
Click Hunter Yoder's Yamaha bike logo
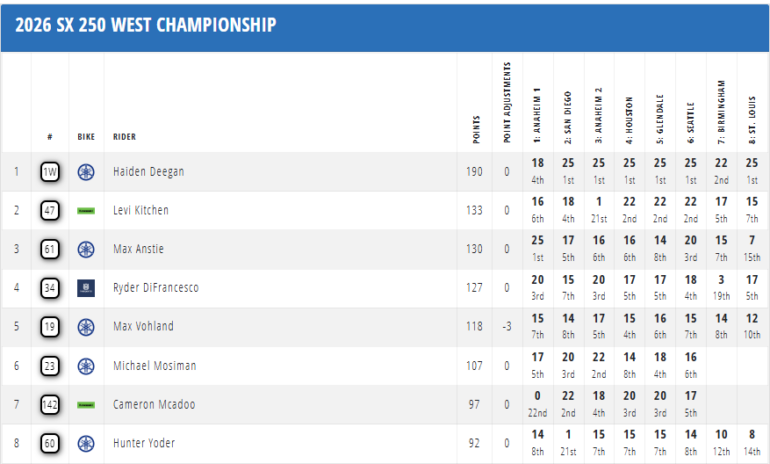[x=86, y=443]
